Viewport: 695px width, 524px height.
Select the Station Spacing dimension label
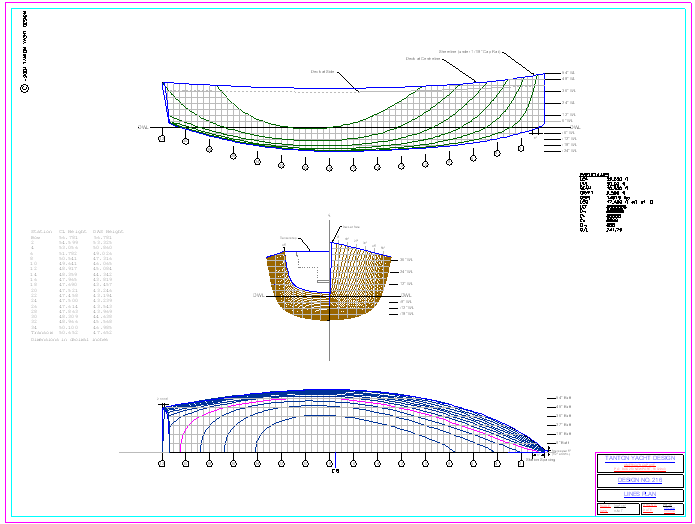[540, 460]
